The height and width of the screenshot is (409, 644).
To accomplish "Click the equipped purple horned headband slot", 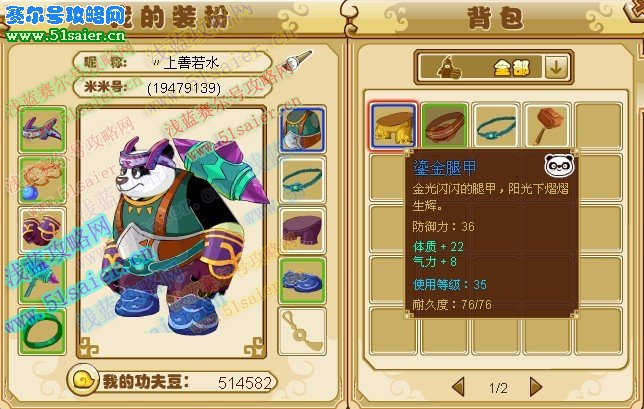I will (x=42, y=129).
